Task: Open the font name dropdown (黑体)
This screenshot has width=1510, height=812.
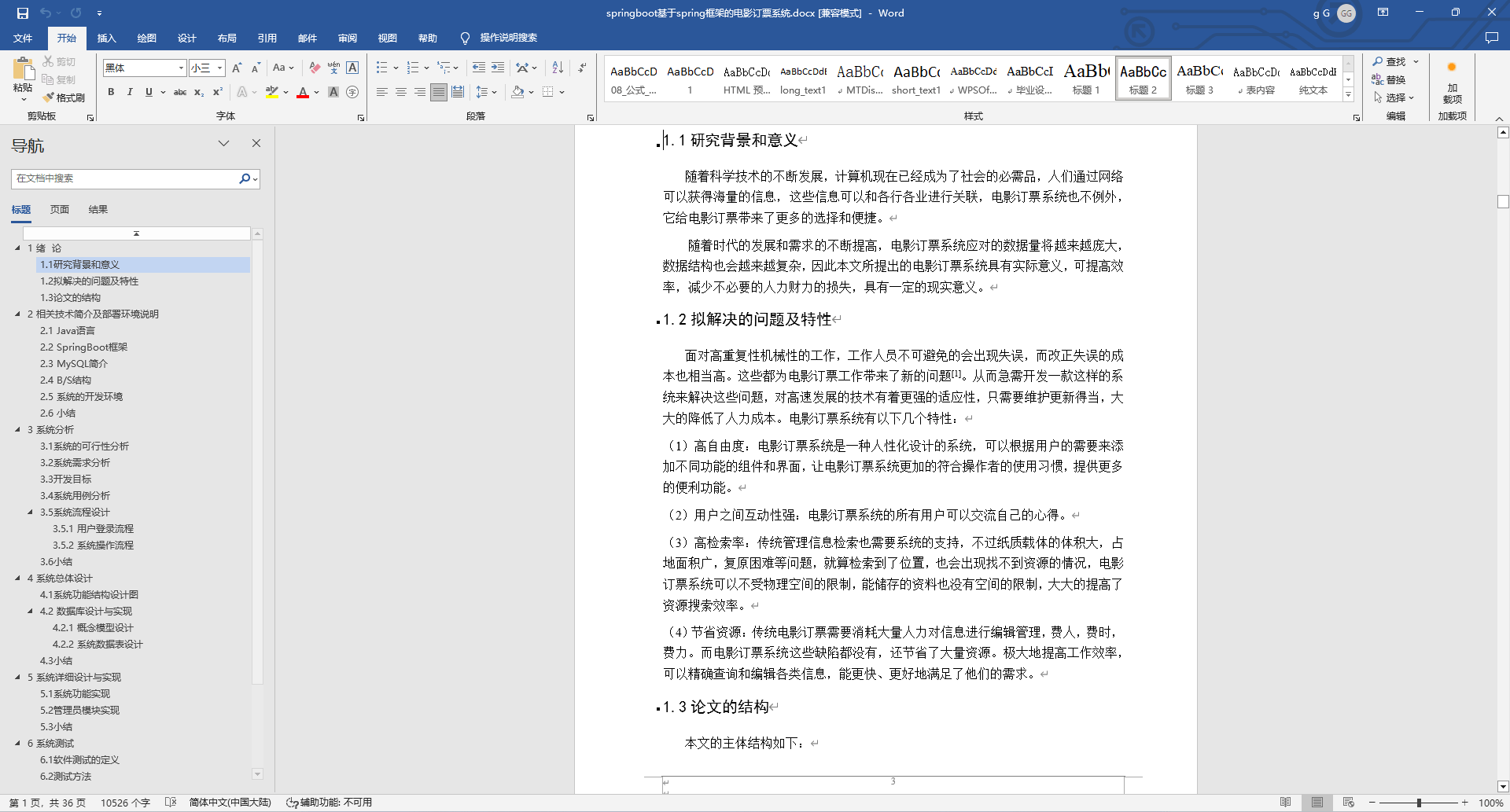Action: tap(181, 68)
